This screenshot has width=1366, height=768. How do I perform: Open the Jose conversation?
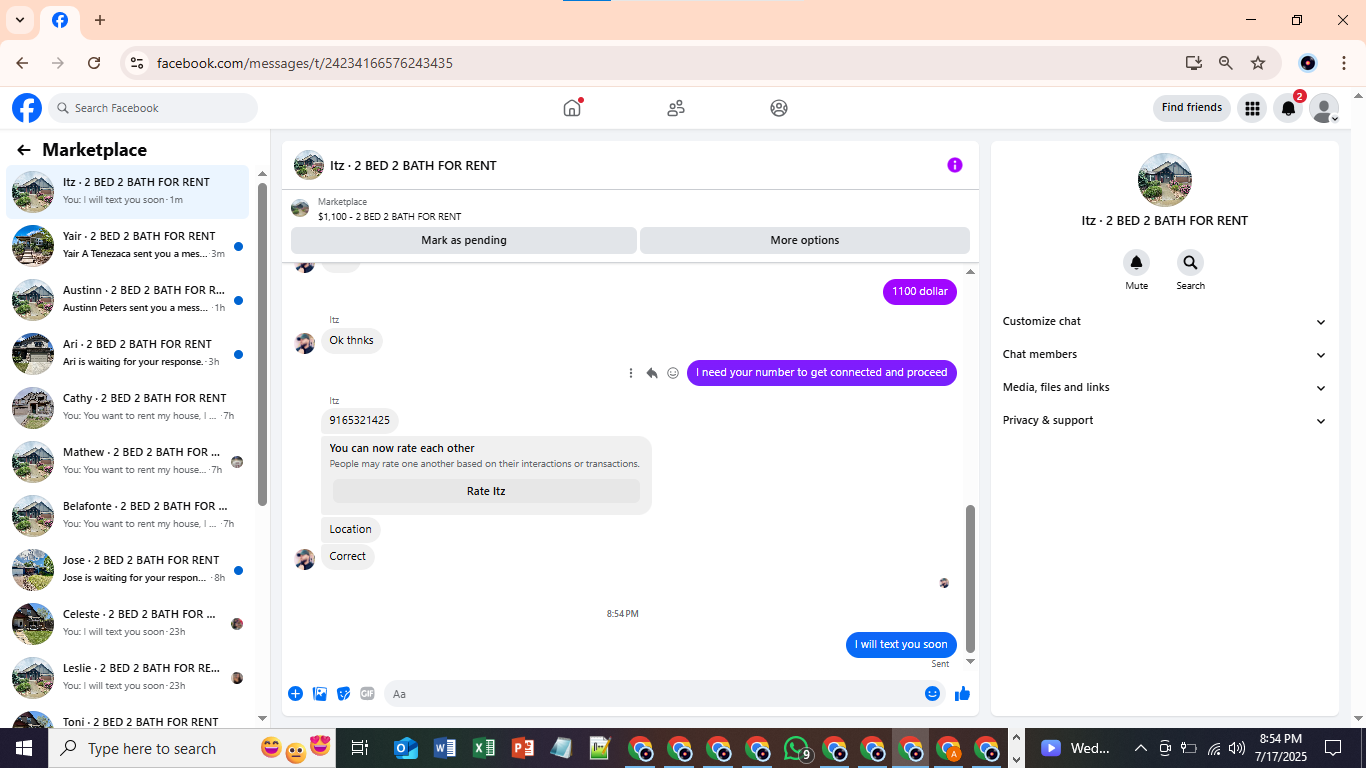pyautogui.click(x=128, y=569)
